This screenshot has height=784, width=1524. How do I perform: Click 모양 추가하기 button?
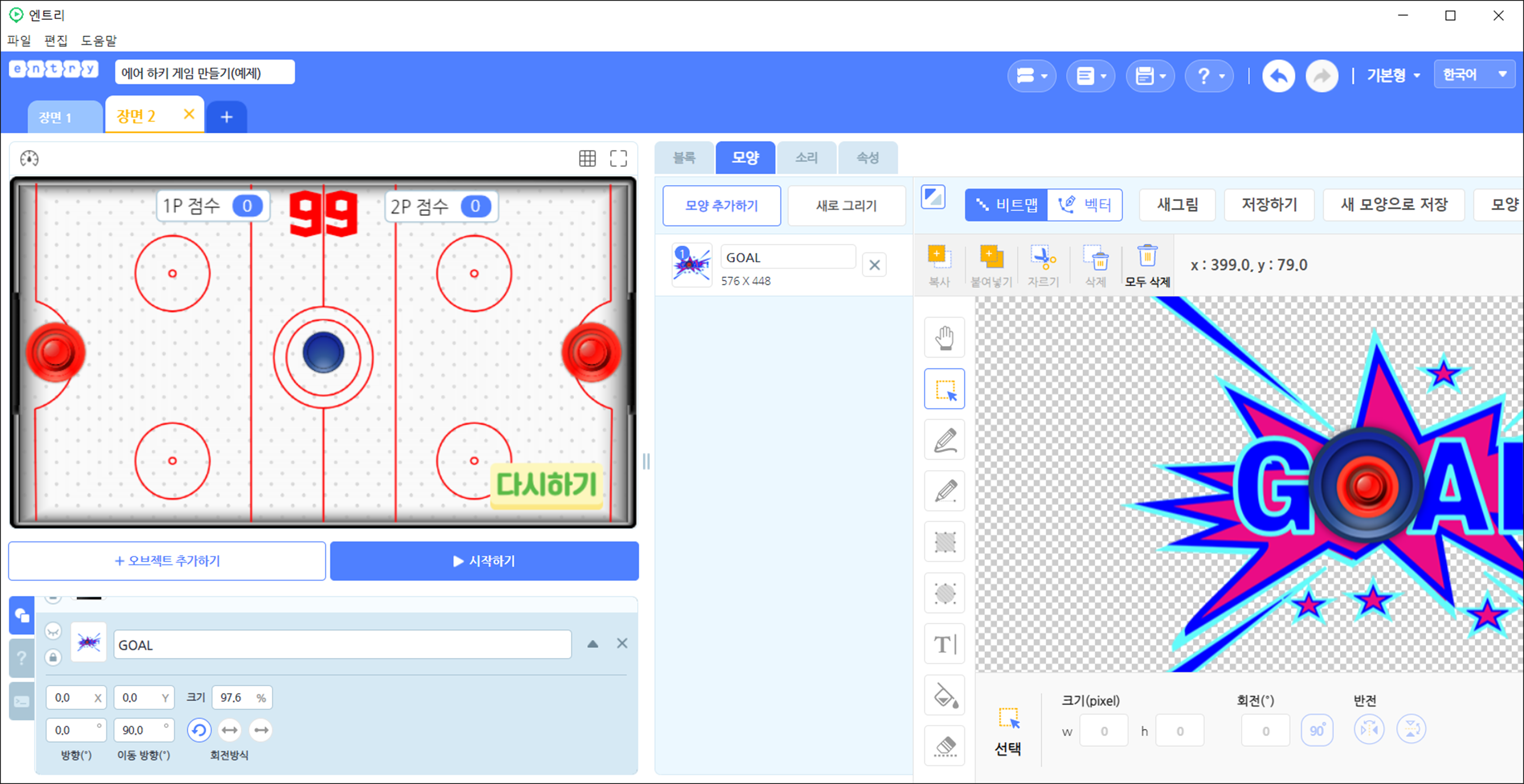coord(721,206)
